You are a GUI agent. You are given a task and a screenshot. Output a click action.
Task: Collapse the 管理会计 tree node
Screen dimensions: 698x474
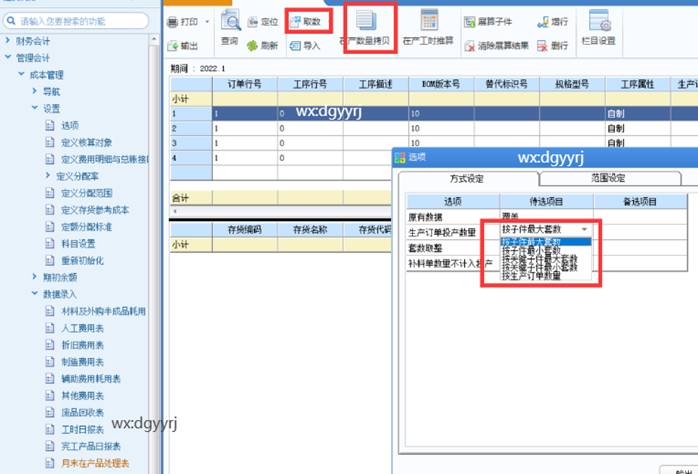pos(8,57)
